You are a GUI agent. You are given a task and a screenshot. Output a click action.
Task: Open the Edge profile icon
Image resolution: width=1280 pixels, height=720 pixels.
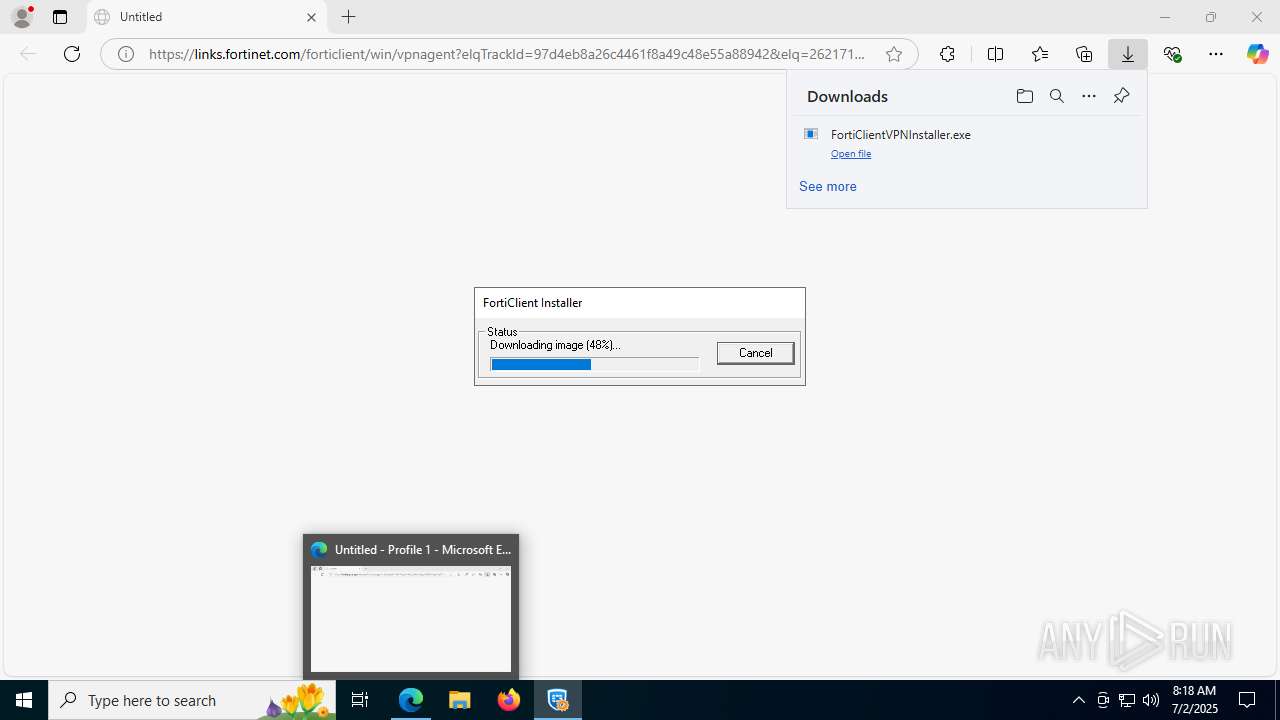(22, 17)
